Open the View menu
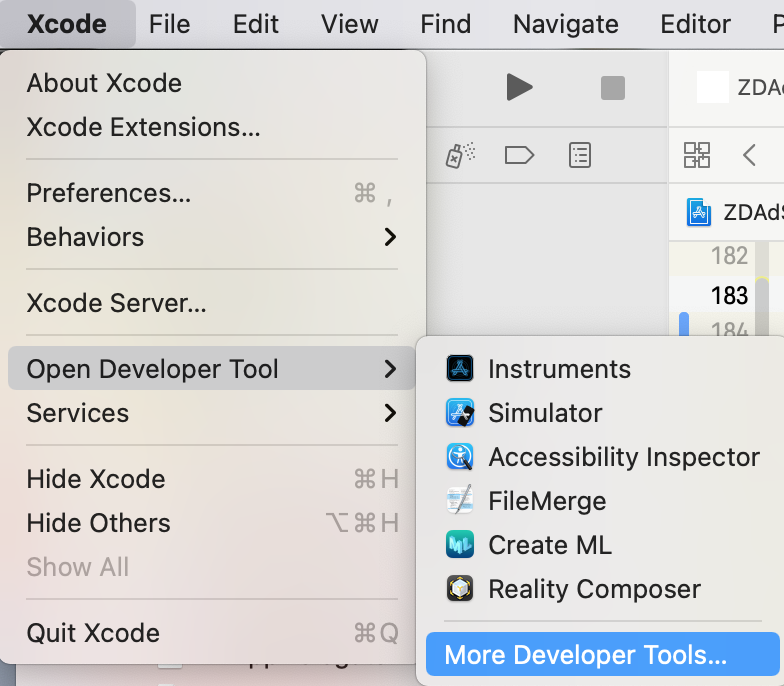The height and width of the screenshot is (686, 784). pyautogui.click(x=350, y=24)
